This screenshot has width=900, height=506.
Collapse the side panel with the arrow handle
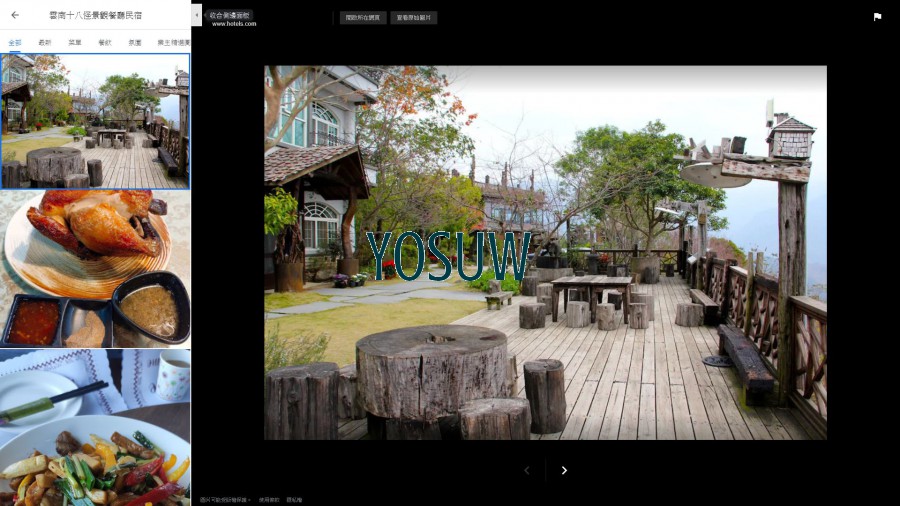click(196, 15)
